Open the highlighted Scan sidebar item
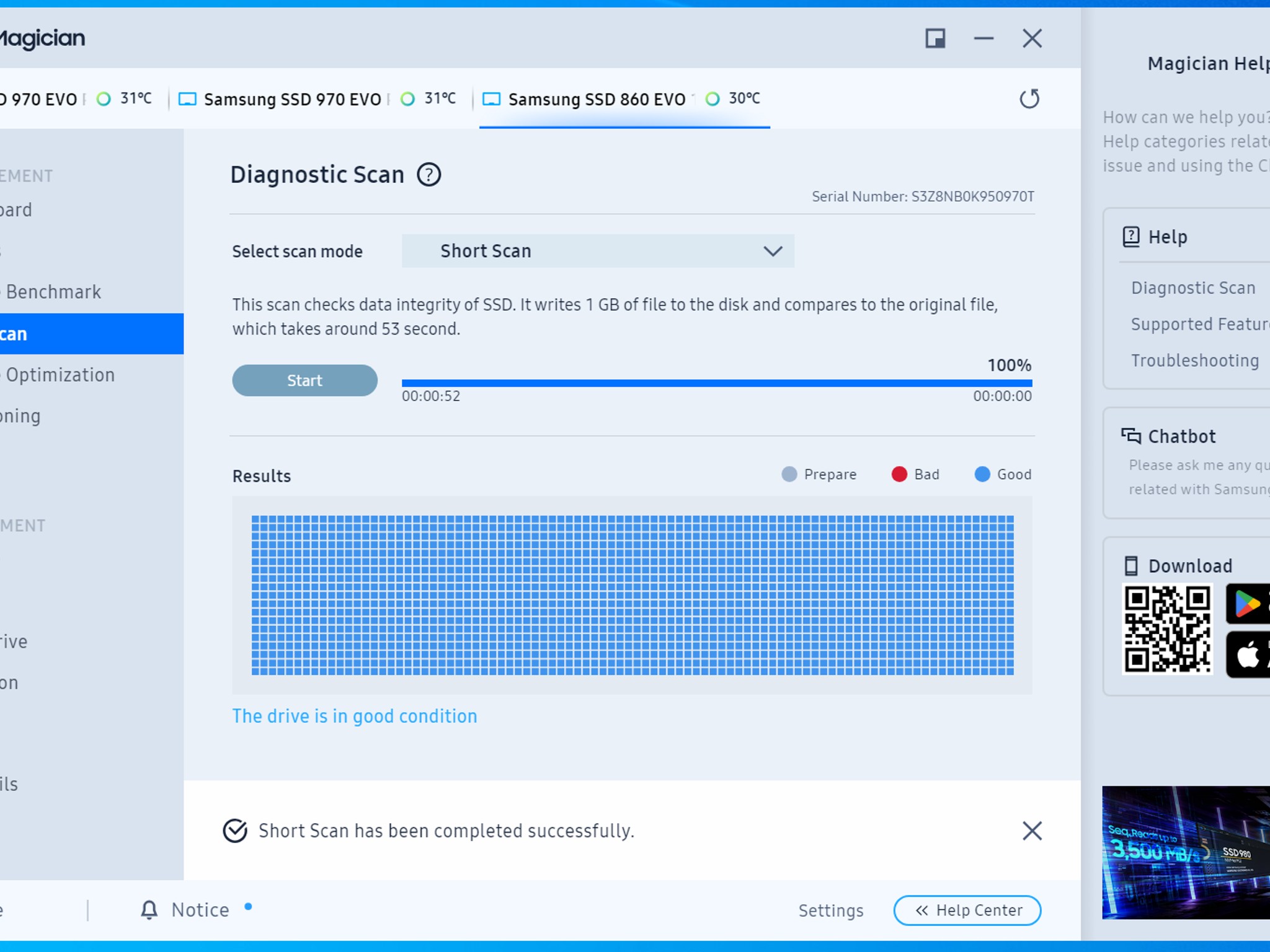This screenshot has height=952, width=1270. (x=92, y=334)
